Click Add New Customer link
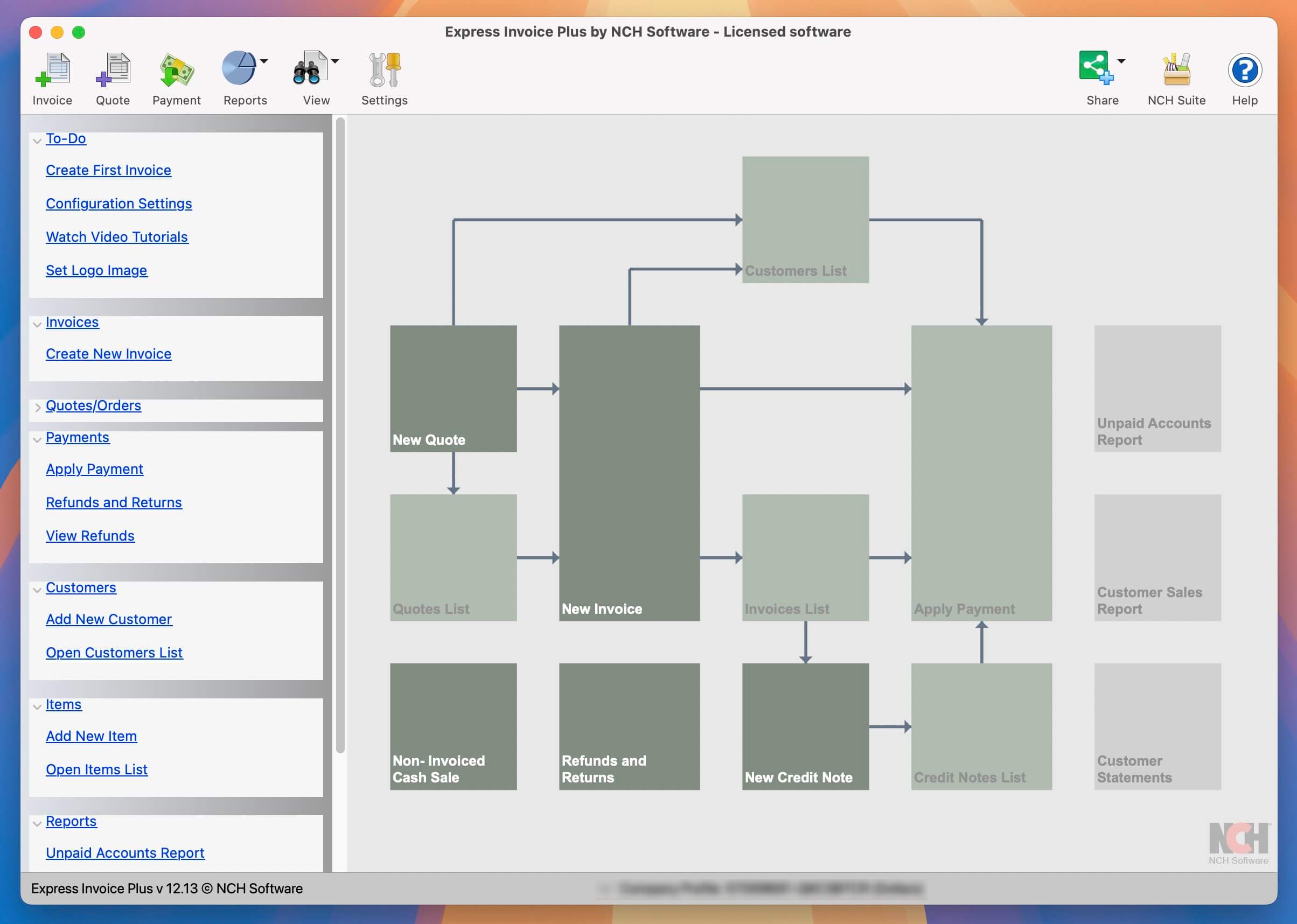 coord(109,619)
